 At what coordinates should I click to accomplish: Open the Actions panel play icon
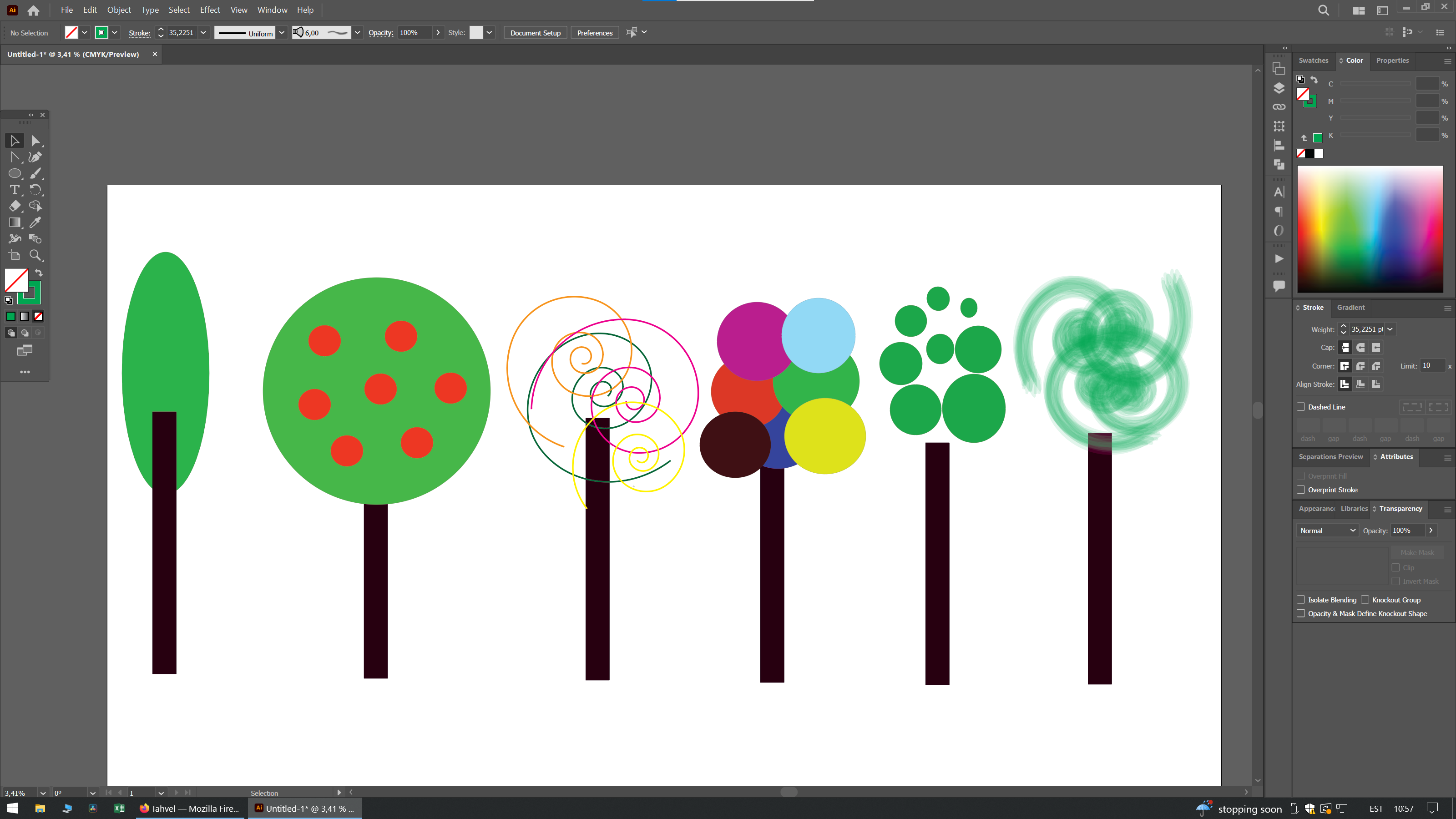(1279, 259)
